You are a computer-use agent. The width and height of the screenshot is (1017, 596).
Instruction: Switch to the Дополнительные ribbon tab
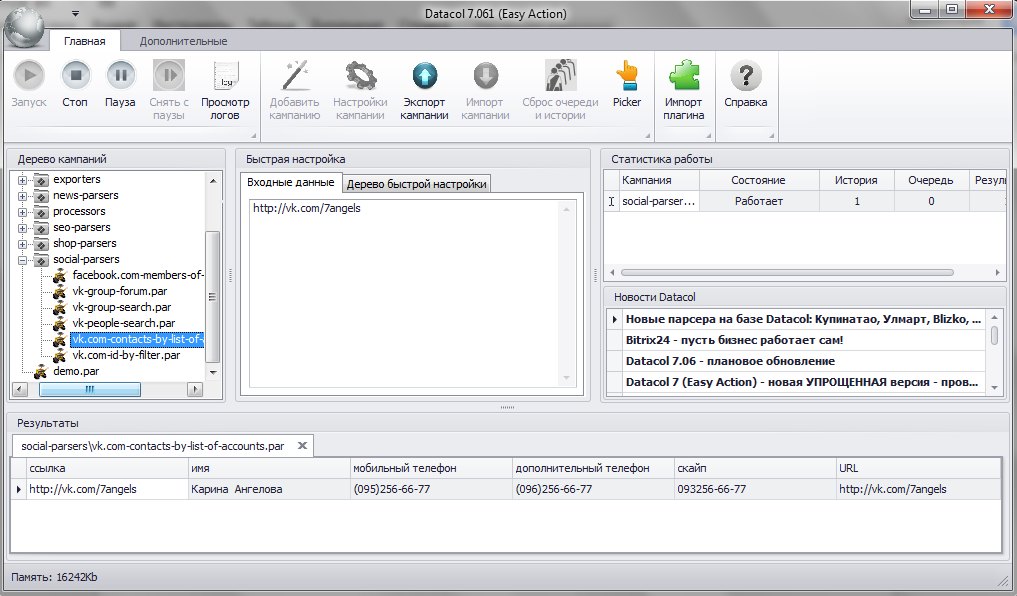click(184, 41)
